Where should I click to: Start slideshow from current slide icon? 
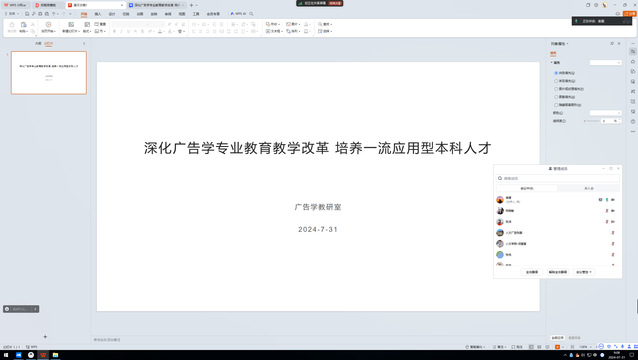[48, 25]
